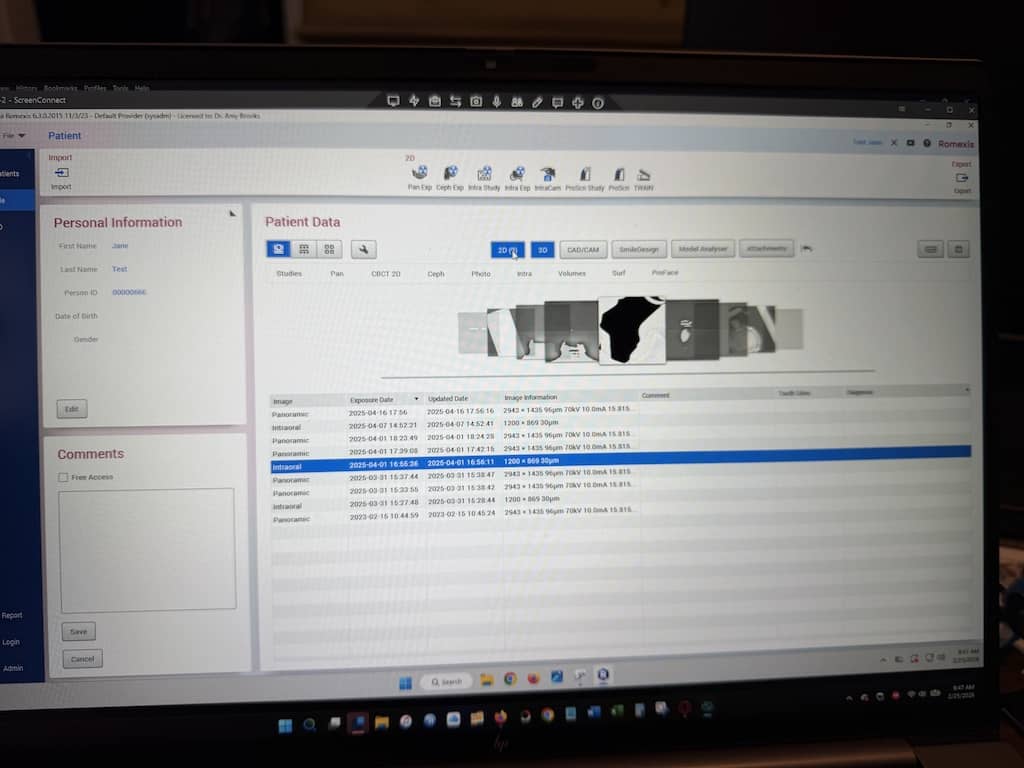Viewport: 1024px width, 768px height.
Task: Click the Pan Exp capture icon
Action: (x=419, y=174)
